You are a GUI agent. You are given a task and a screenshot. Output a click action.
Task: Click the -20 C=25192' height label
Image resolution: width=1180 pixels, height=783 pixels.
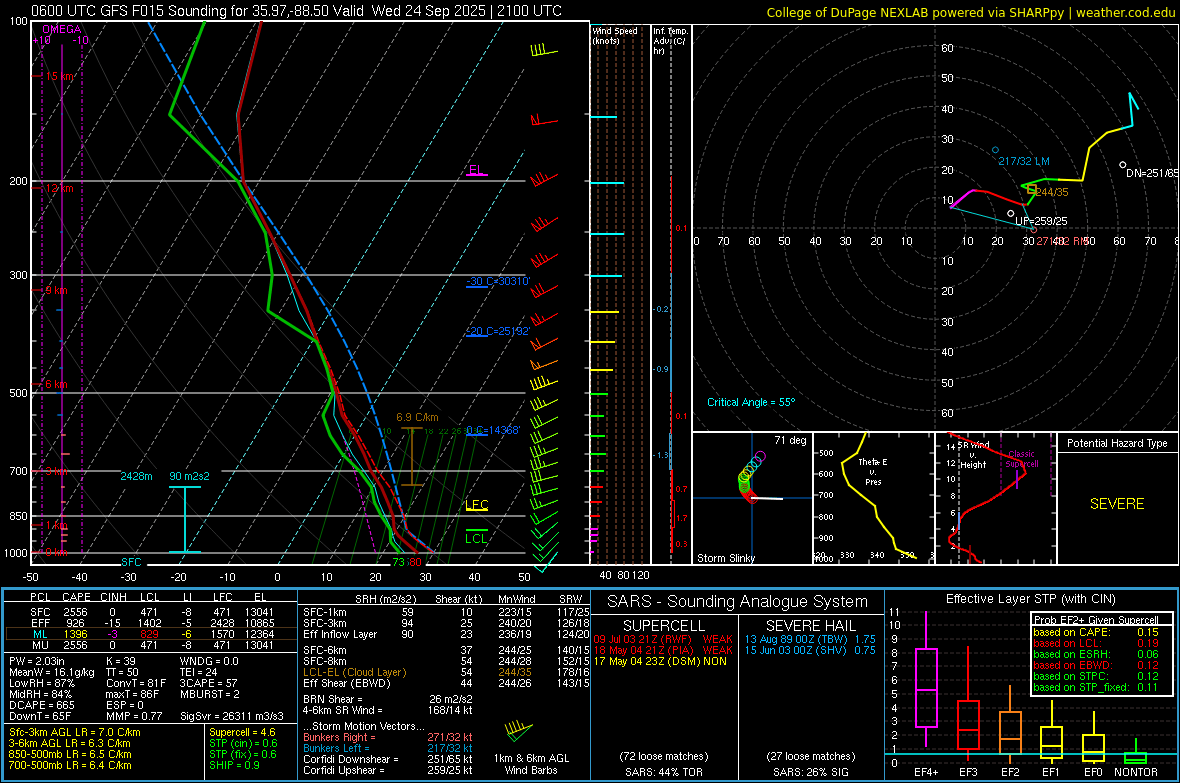pyautogui.click(x=498, y=331)
